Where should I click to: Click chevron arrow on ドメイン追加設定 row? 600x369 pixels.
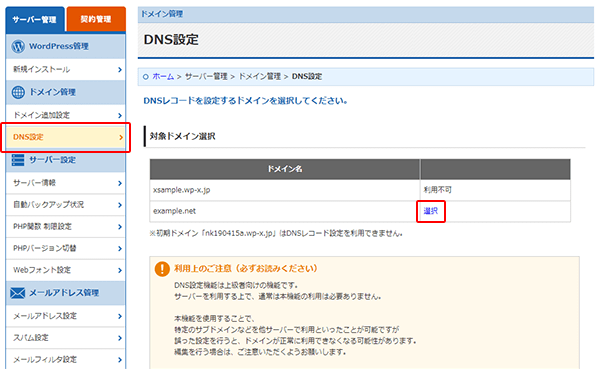[120, 115]
